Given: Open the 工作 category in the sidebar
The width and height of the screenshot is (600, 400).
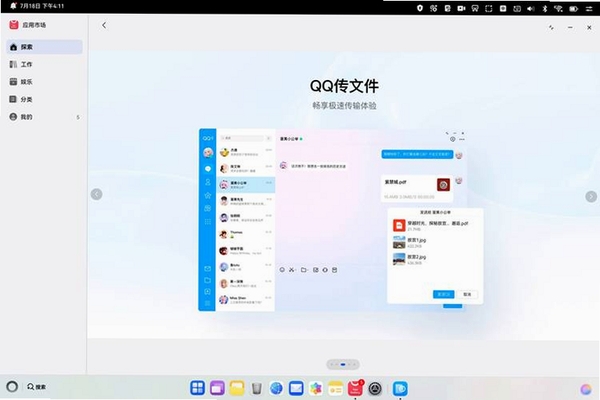Looking at the screenshot, I should (44, 64).
